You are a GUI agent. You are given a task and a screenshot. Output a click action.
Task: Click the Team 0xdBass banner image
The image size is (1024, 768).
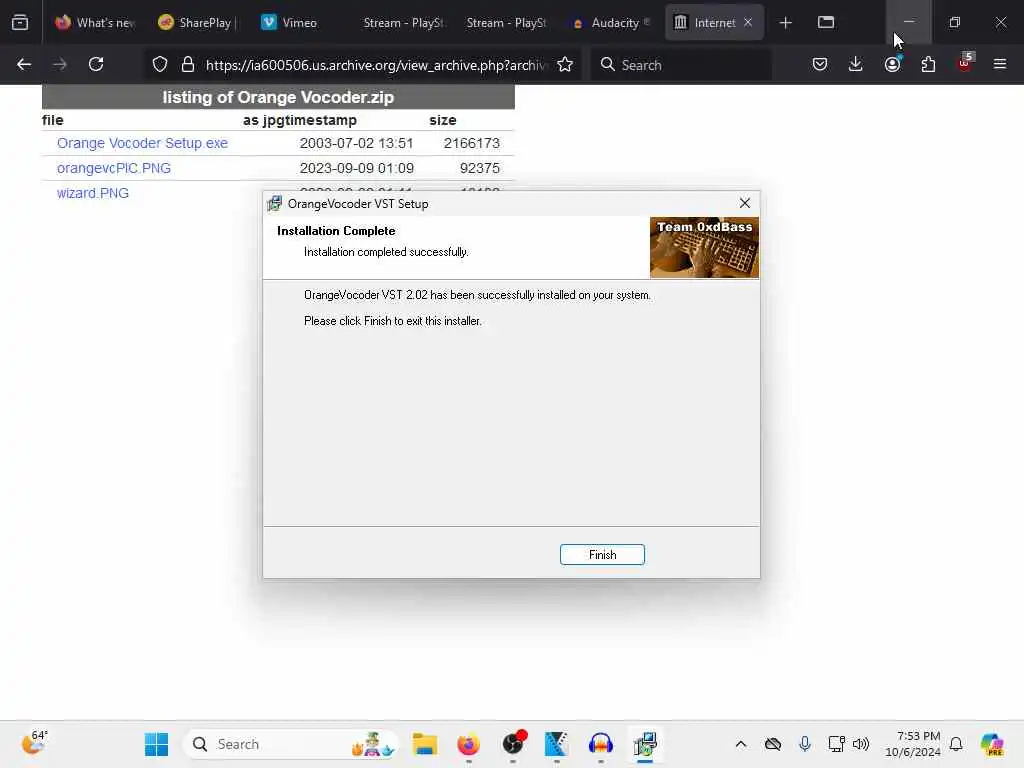[x=704, y=248]
